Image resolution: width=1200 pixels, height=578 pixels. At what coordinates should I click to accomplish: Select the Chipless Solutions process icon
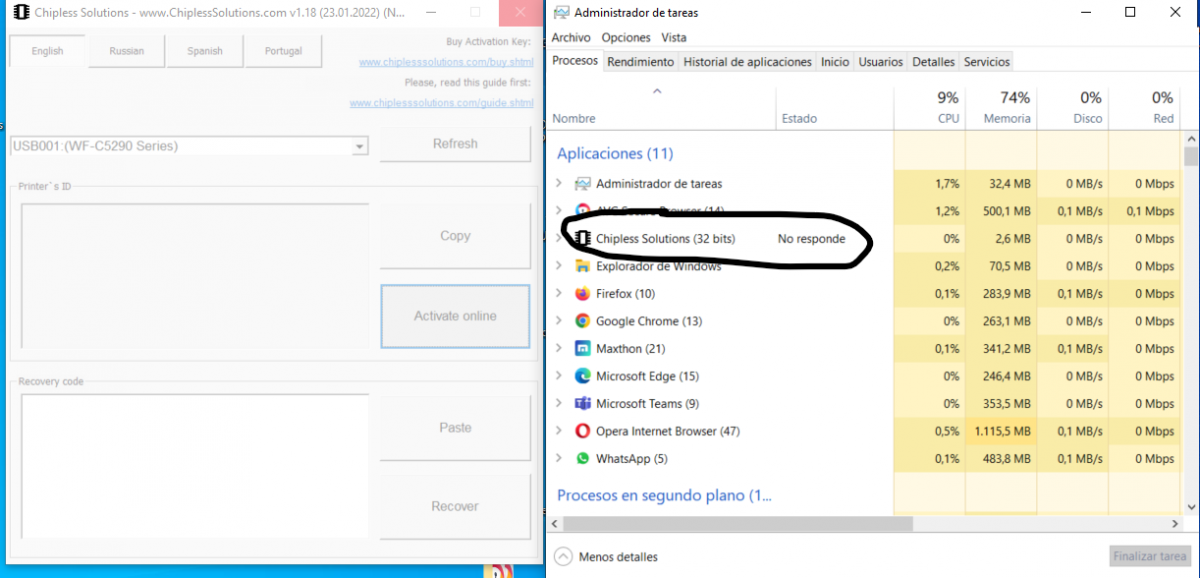[583, 239]
